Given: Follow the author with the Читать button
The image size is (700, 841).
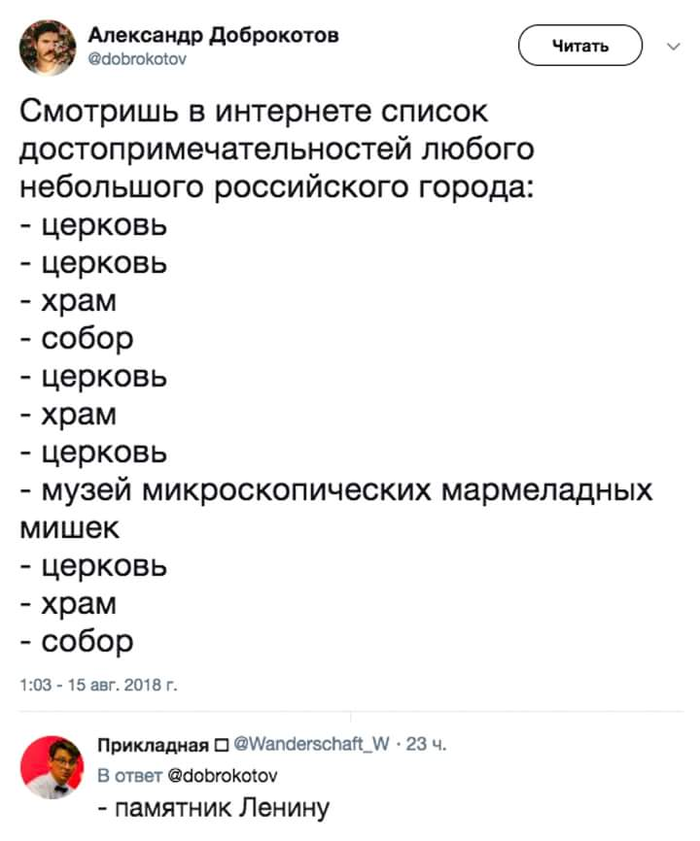Looking at the screenshot, I should 580,46.
